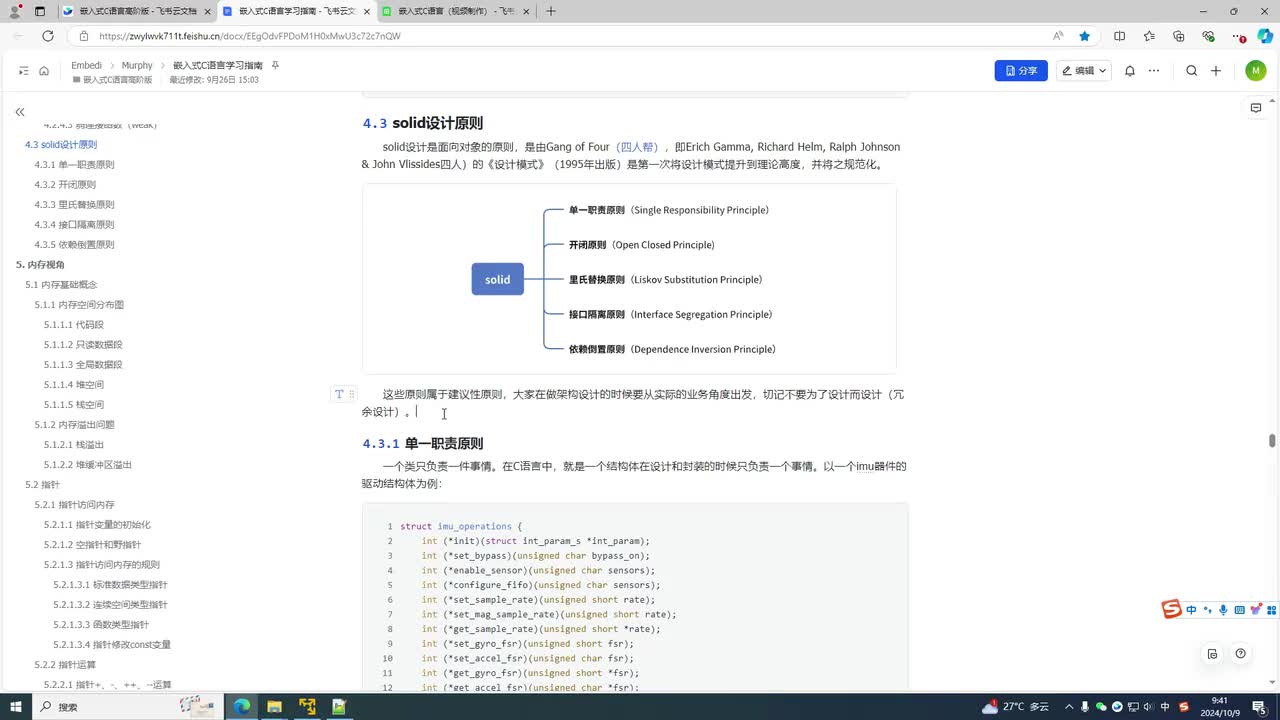This screenshot has height=720, width=1280.
Task: Open weather widget showing 27°C 多云
Action: (x=1016, y=707)
